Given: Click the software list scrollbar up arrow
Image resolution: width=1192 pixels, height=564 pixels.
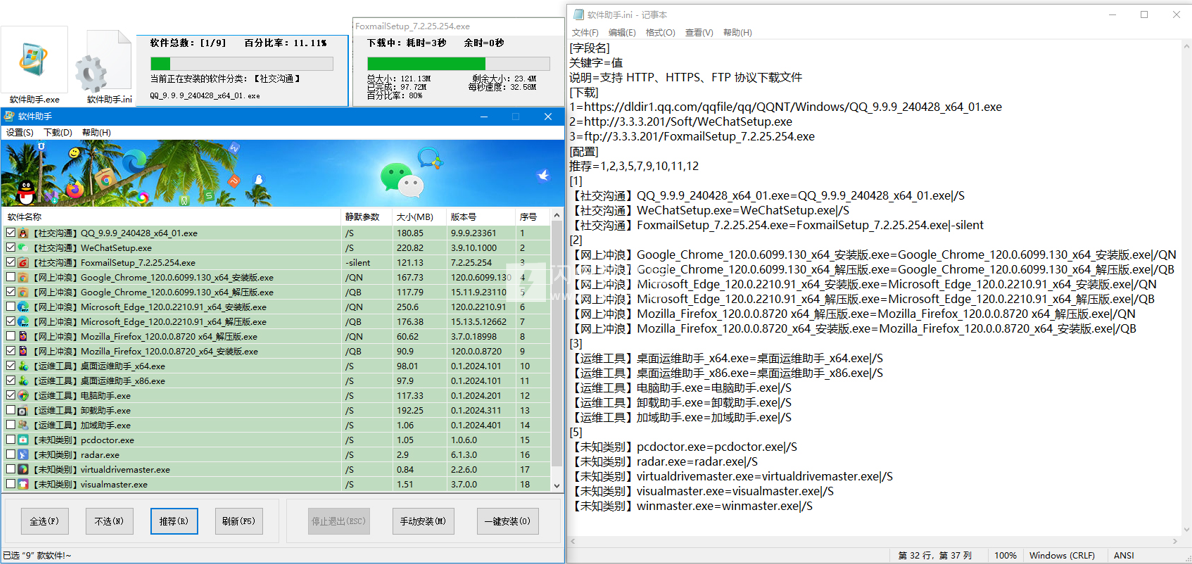Looking at the screenshot, I should tap(556, 217).
